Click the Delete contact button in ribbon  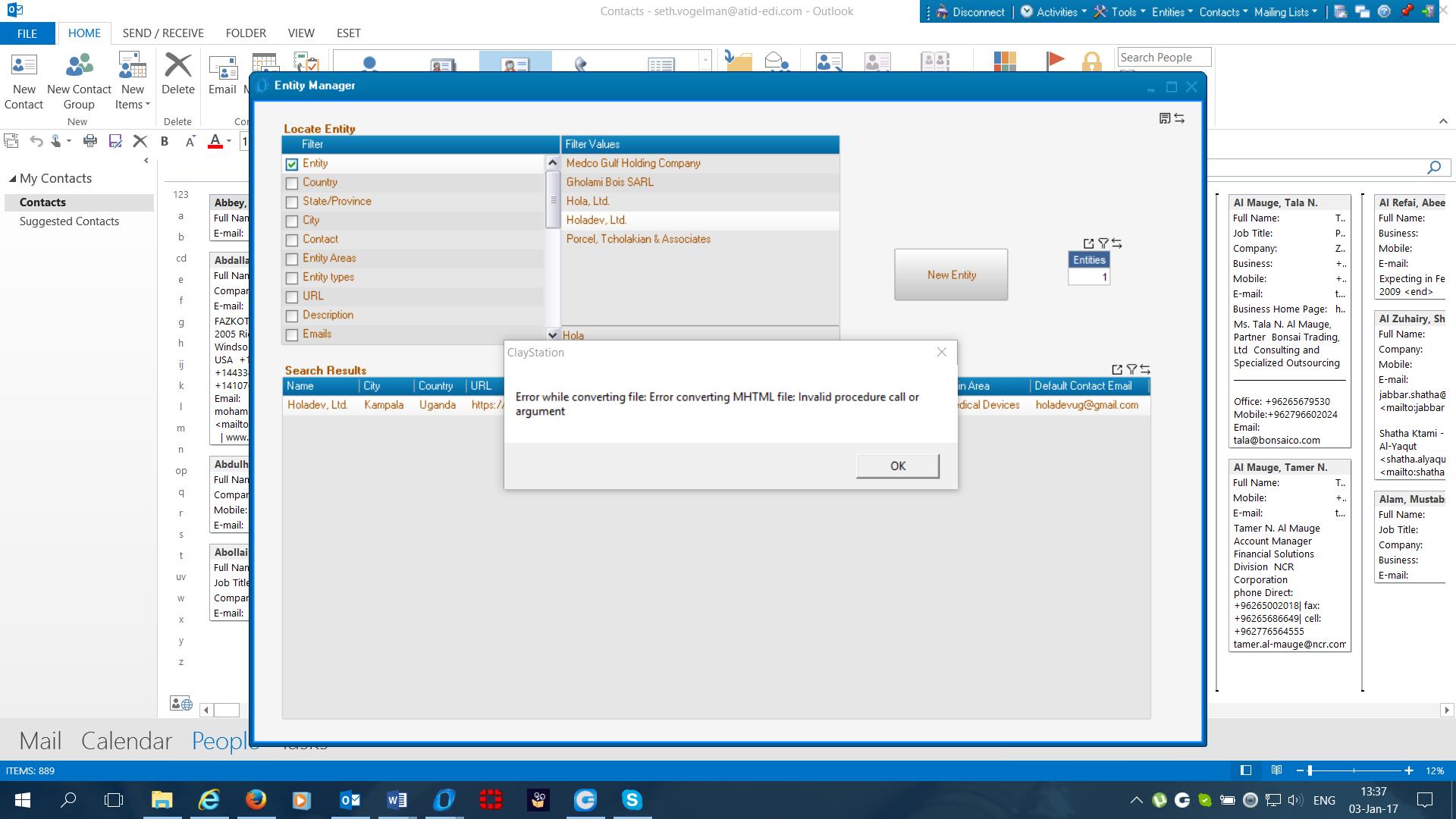[178, 74]
